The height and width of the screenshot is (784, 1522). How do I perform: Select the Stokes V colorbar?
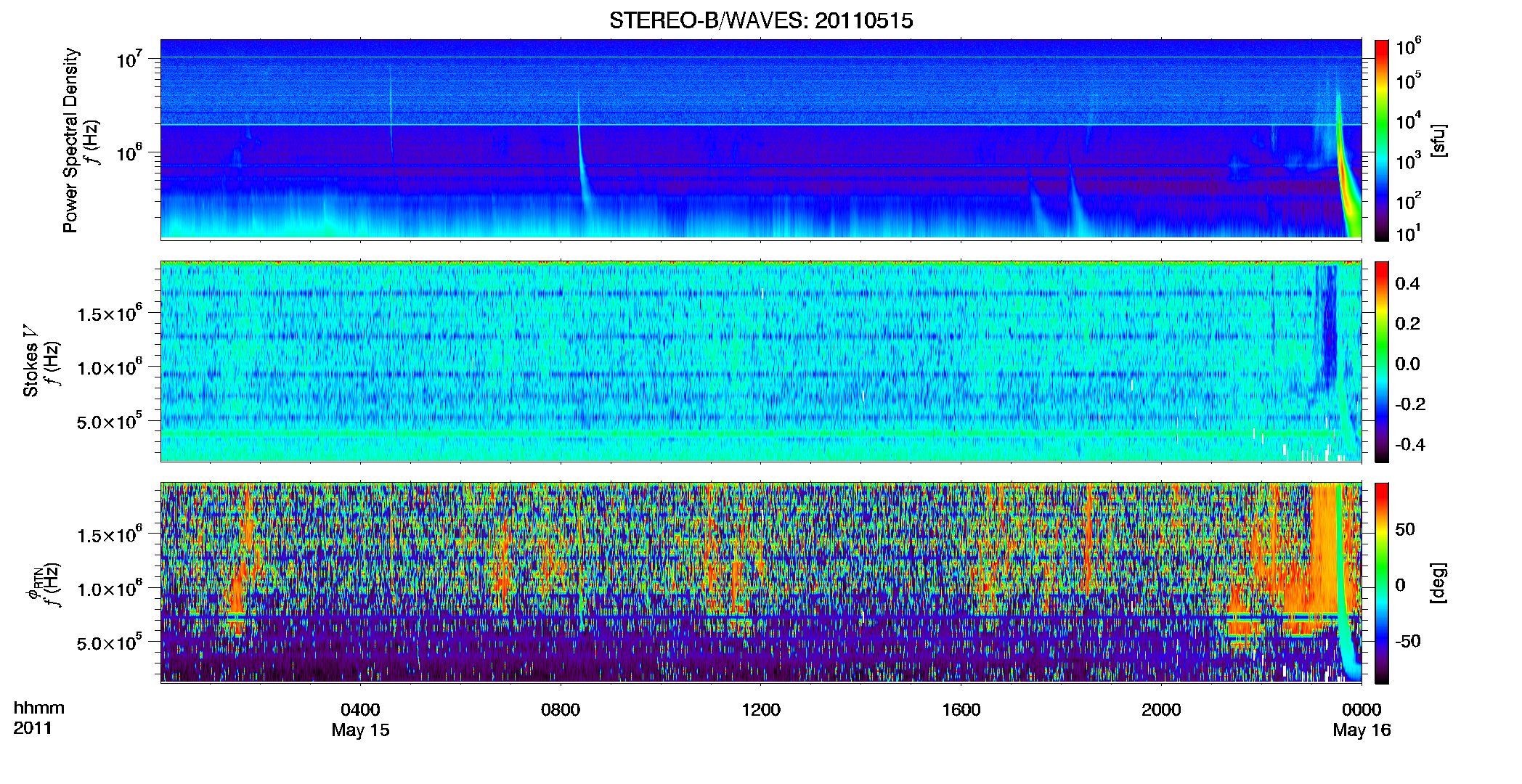1382,362
